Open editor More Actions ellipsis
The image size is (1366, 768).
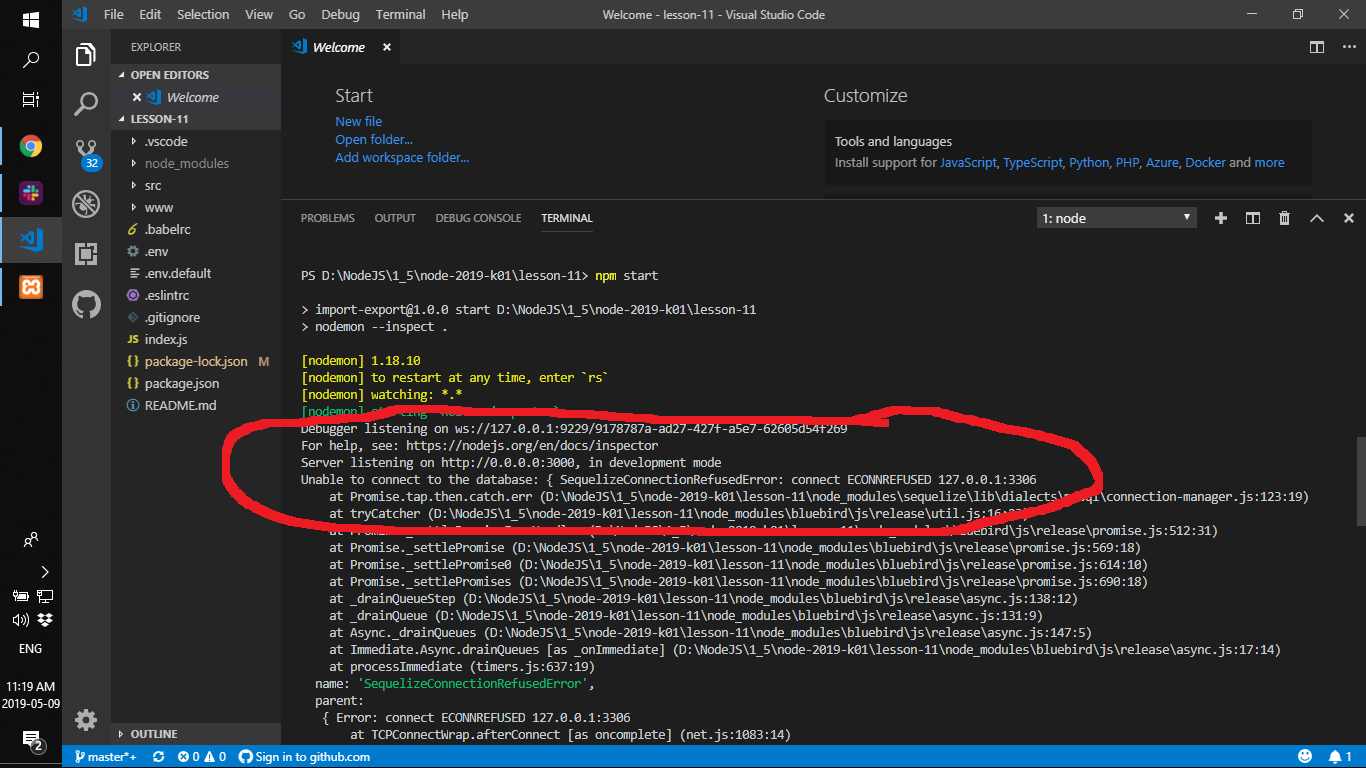pos(1347,47)
